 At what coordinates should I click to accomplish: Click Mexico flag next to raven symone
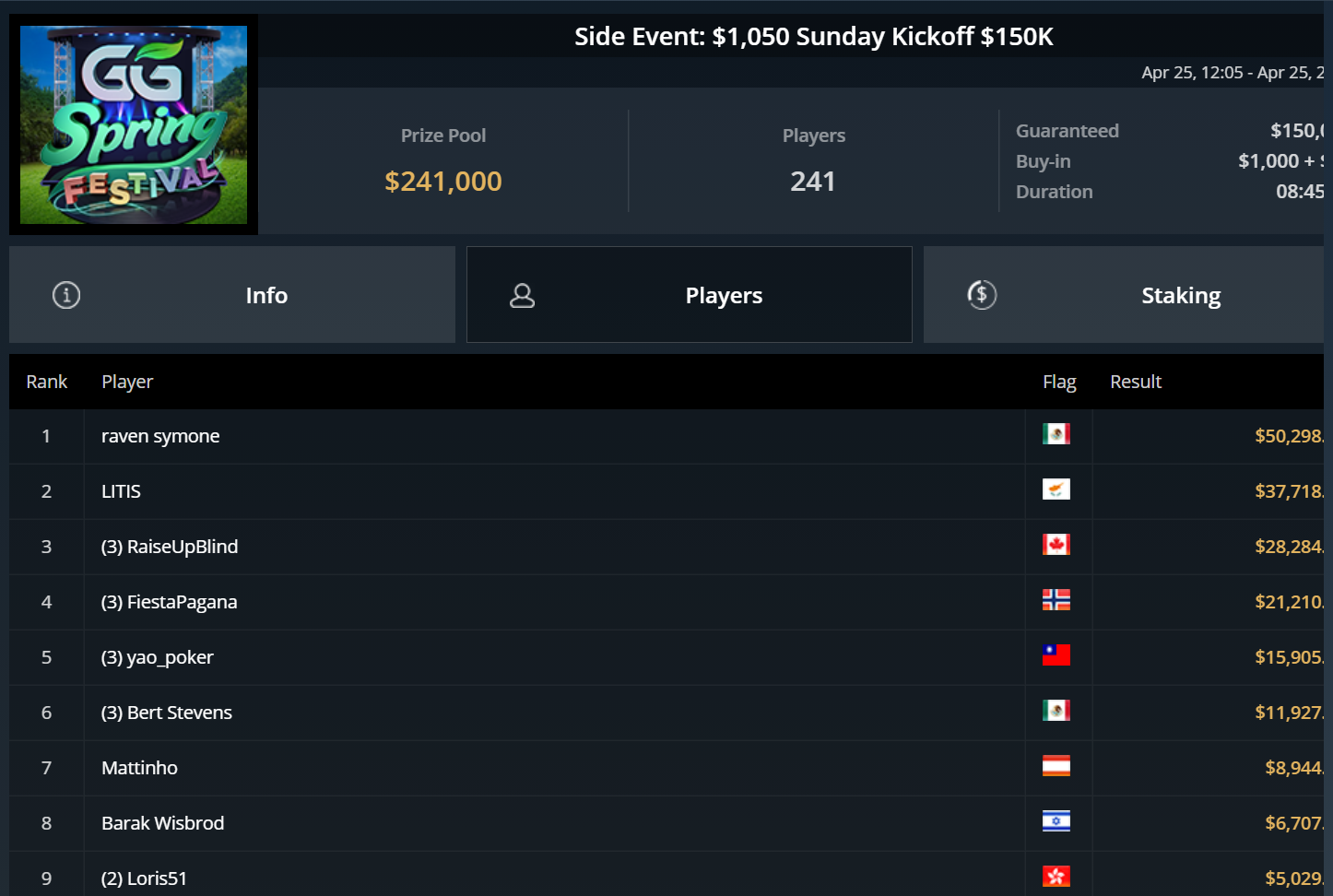click(1056, 434)
